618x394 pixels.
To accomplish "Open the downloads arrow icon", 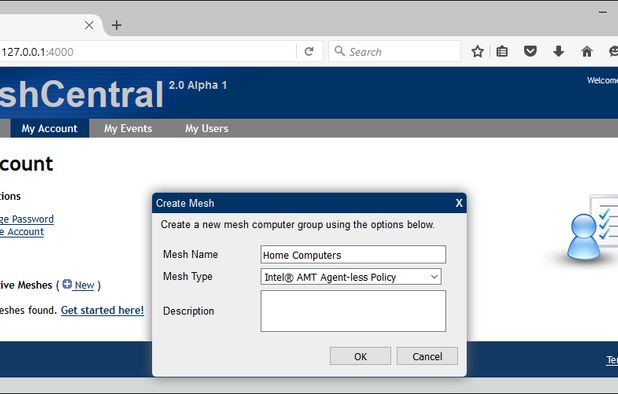I will [558, 51].
